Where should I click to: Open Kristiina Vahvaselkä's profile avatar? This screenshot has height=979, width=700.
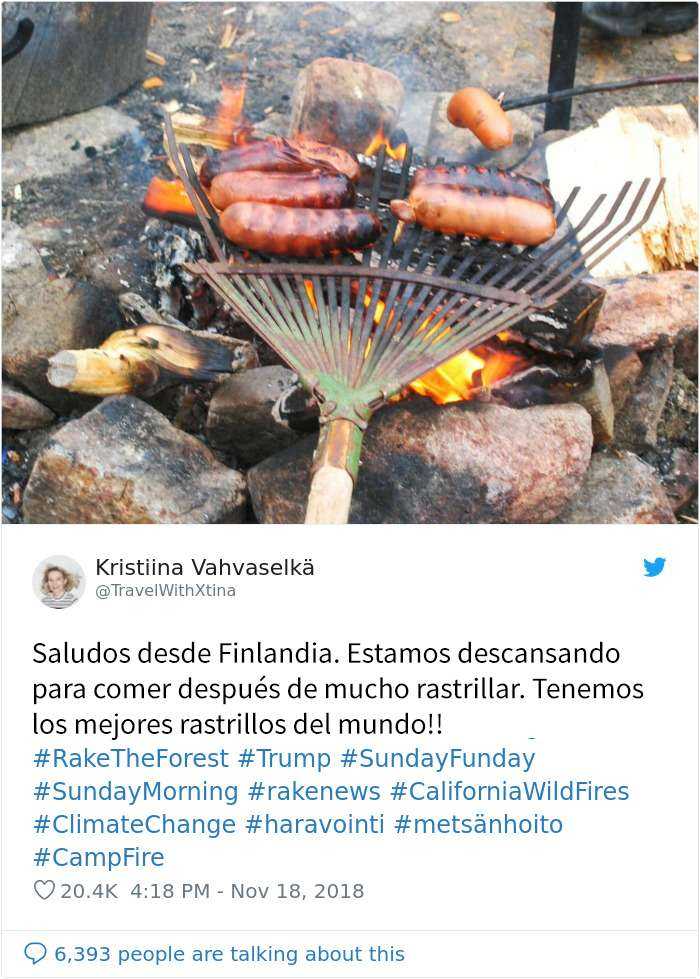coord(59,581)
